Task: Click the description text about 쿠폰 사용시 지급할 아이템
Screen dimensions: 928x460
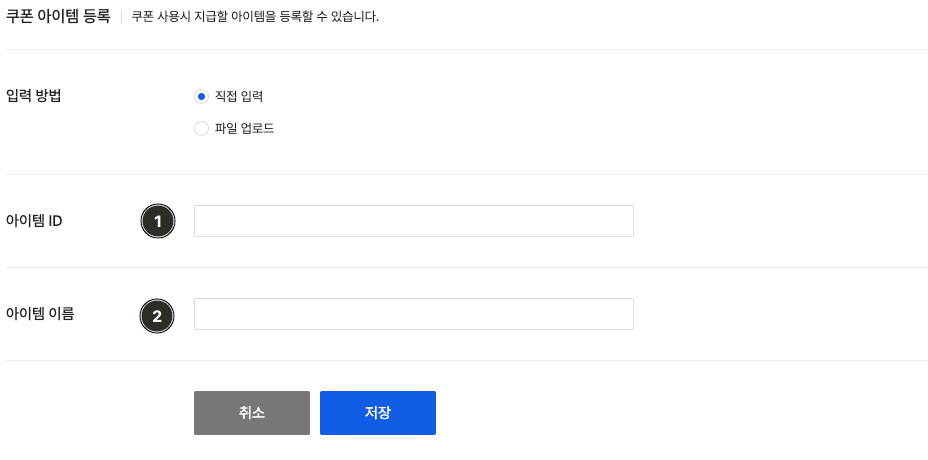Action: [x=255, y=17]
